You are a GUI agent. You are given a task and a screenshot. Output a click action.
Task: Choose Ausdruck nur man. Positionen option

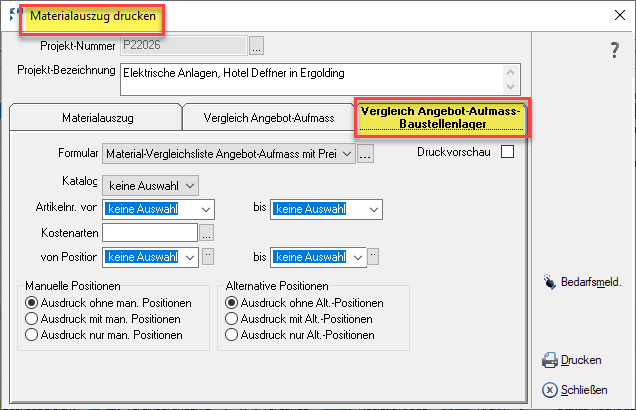[x=32, y=334]
